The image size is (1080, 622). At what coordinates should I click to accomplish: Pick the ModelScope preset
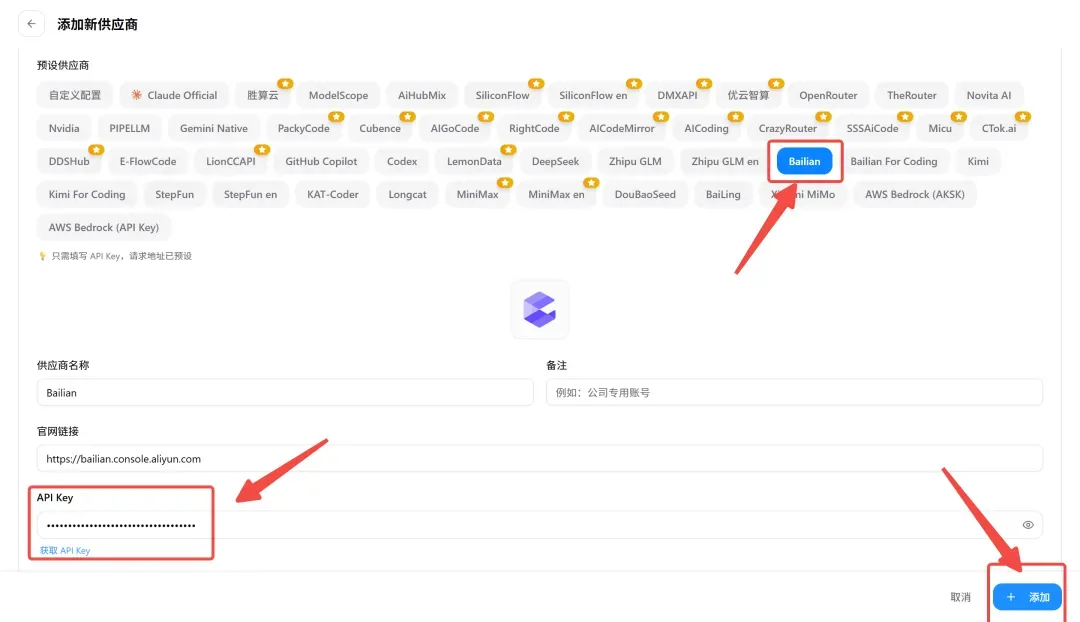coord(338,95)
